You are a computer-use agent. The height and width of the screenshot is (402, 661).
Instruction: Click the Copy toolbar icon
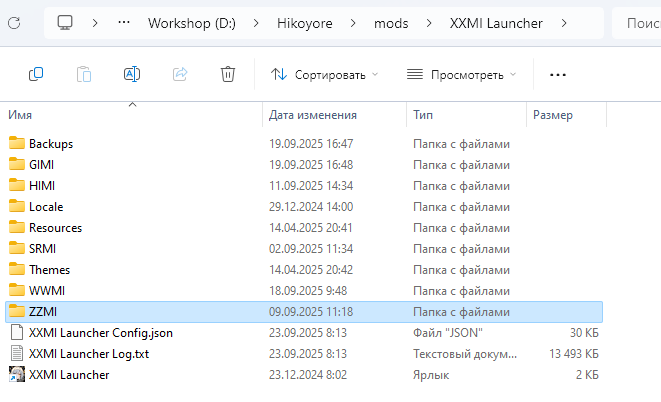click(x=36, y=75)
